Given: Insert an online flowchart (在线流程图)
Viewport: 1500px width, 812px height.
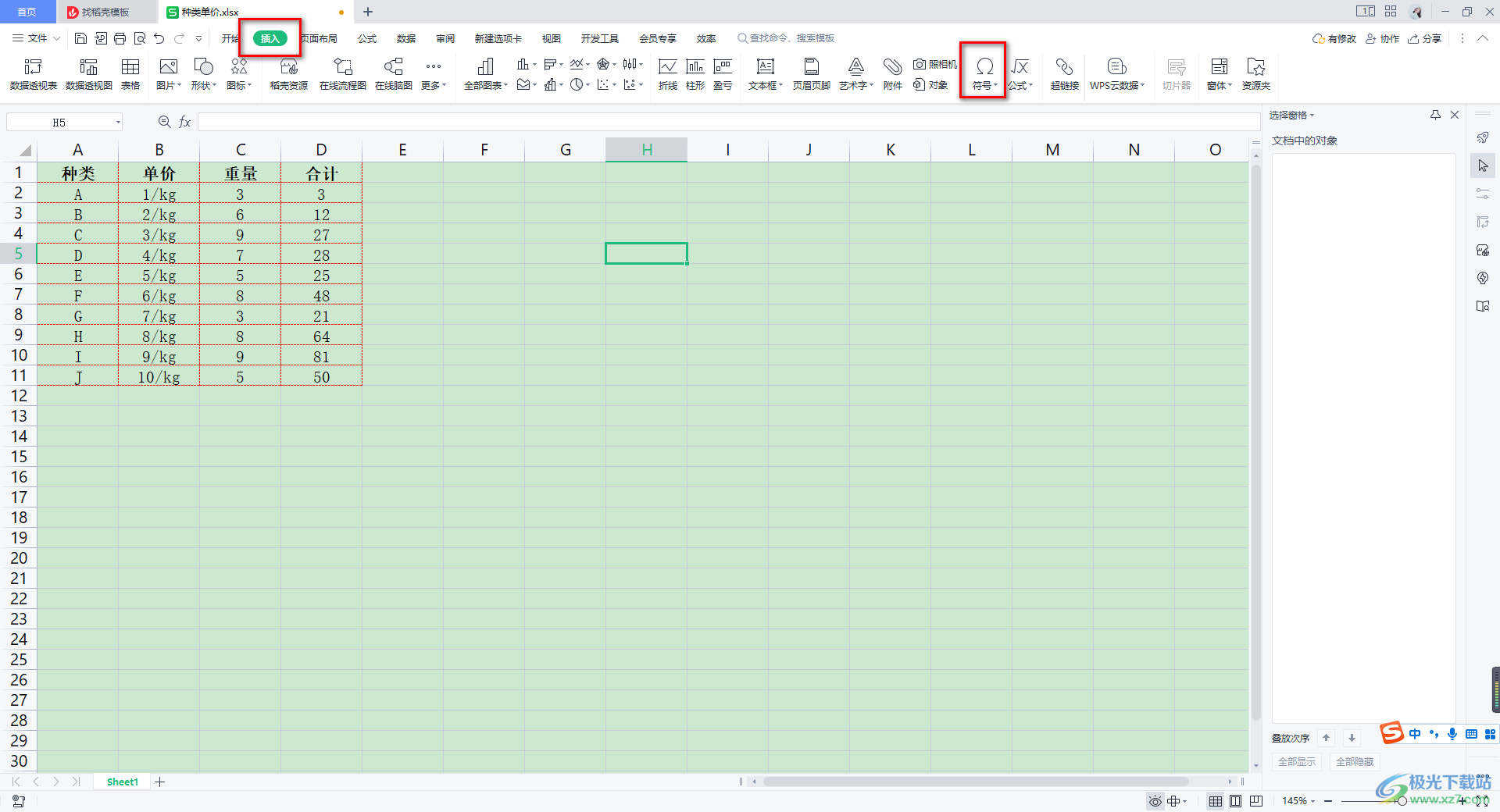Looking at the screenshot, I should coord(343,74).
